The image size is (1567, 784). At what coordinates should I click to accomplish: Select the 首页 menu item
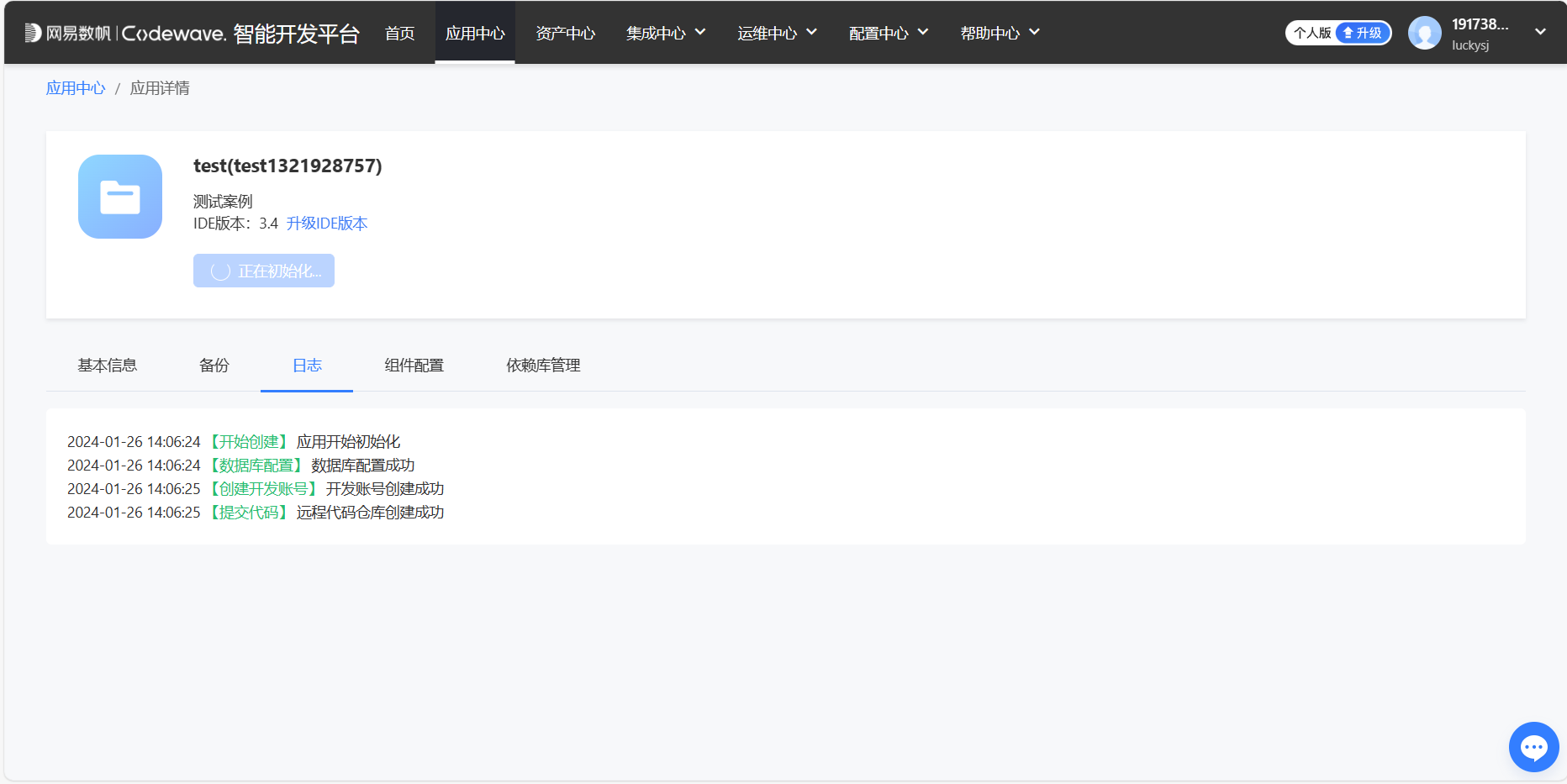(399, 33)
